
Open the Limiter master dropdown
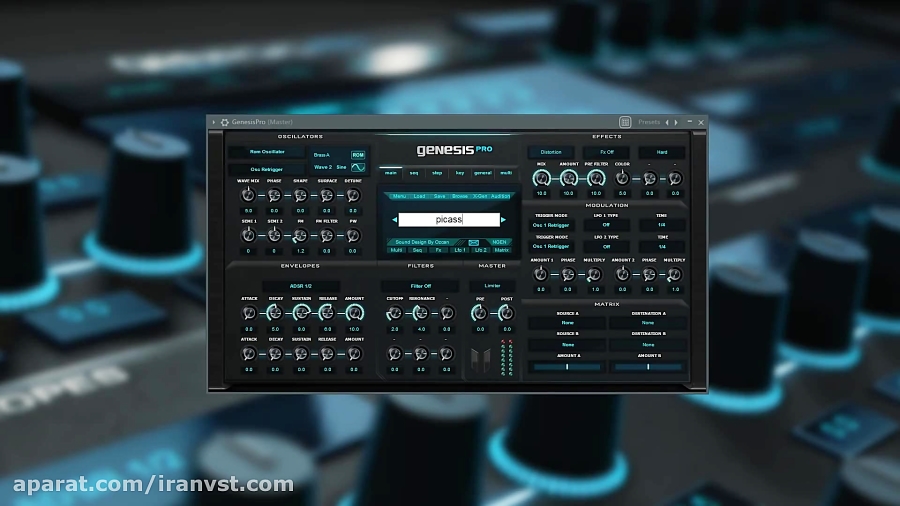coord(492,286)
